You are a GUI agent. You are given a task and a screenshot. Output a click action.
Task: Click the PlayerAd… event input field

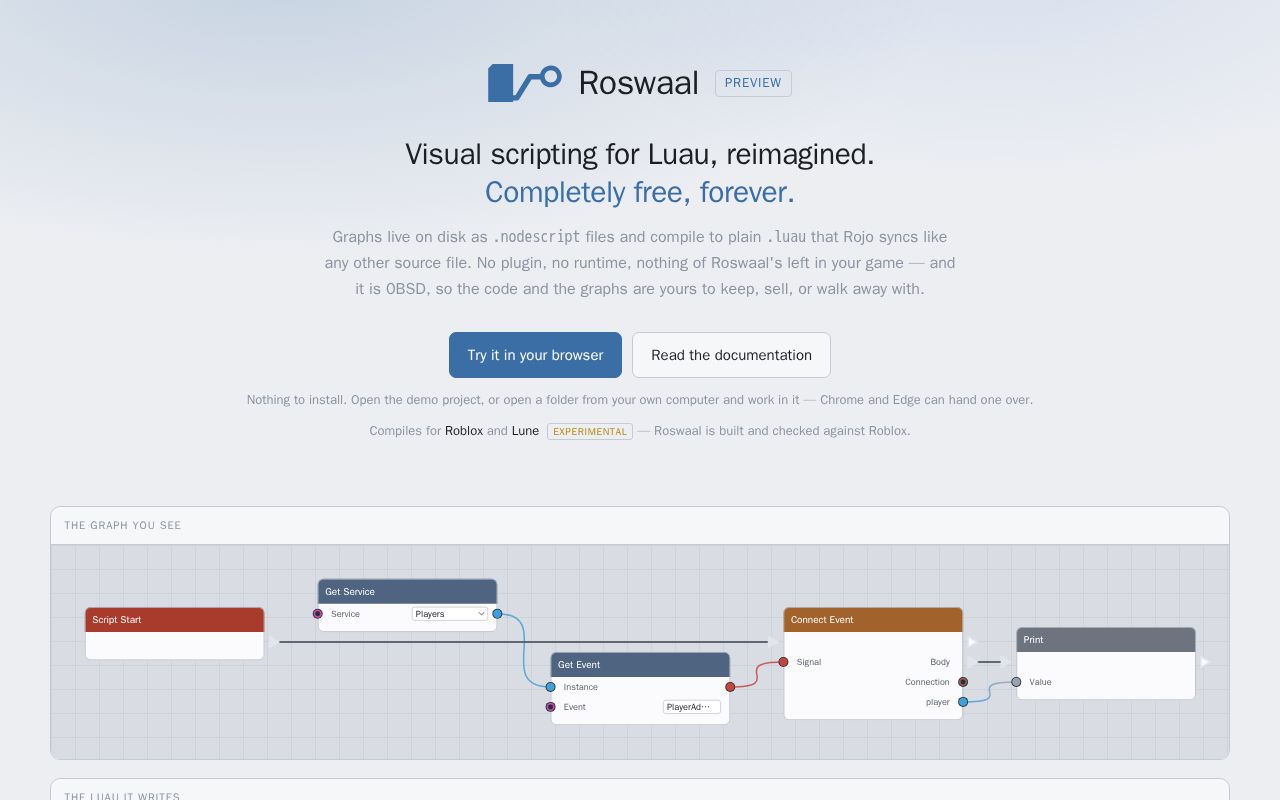click(692, 707)
